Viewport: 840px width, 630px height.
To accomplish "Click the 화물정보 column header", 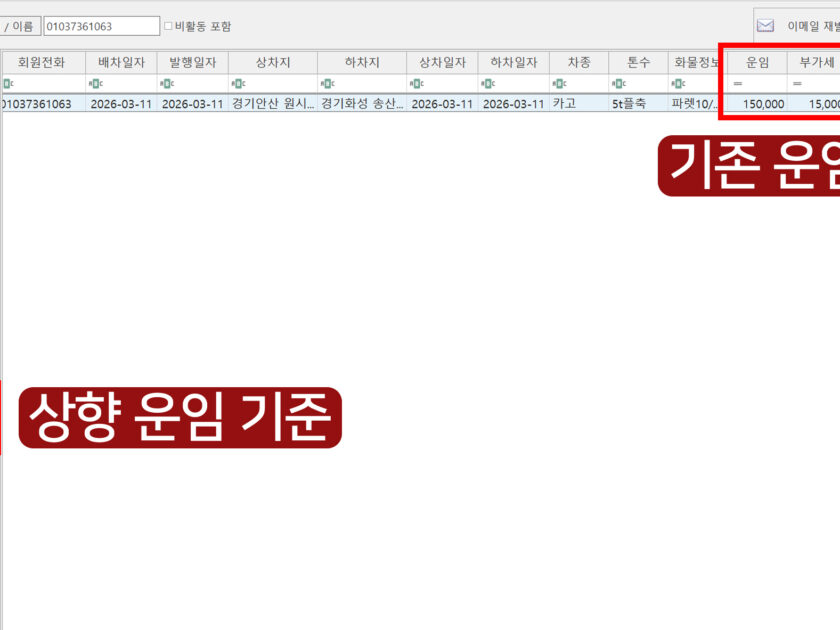I will (x=695, y=62).
